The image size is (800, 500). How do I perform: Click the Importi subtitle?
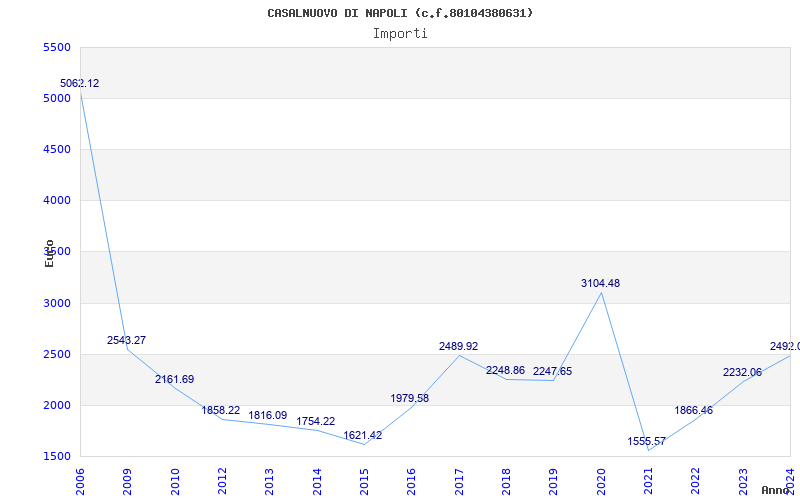point(400,34)
